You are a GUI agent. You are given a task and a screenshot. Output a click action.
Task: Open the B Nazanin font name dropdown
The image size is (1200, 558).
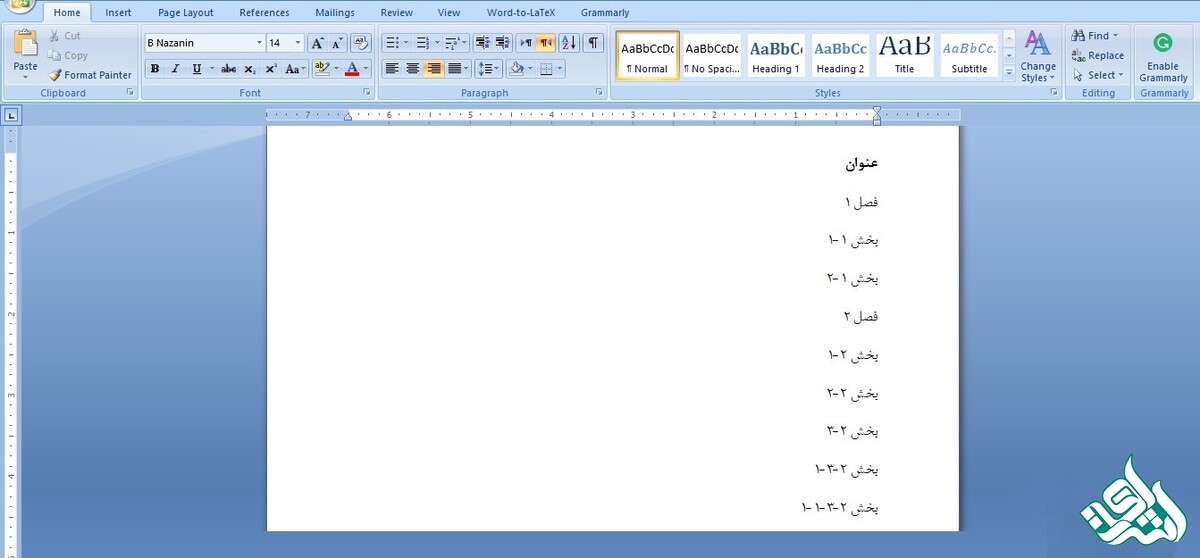pyautogui.click(x=259, y=43)
